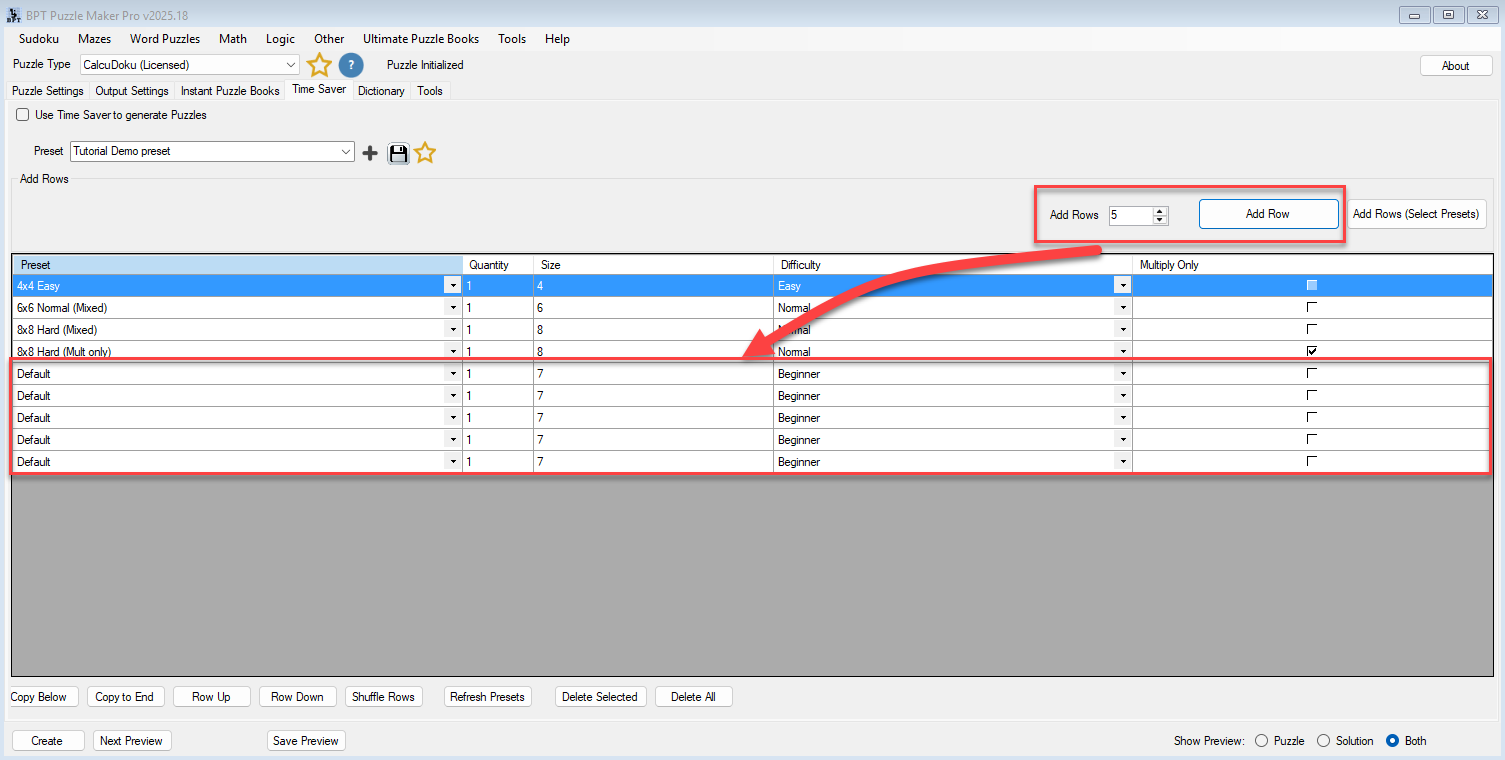Expand the Tutorial Demo preset dropdown
The width and height of the screenshot is (1505, 760).
[x=346, y=152]
